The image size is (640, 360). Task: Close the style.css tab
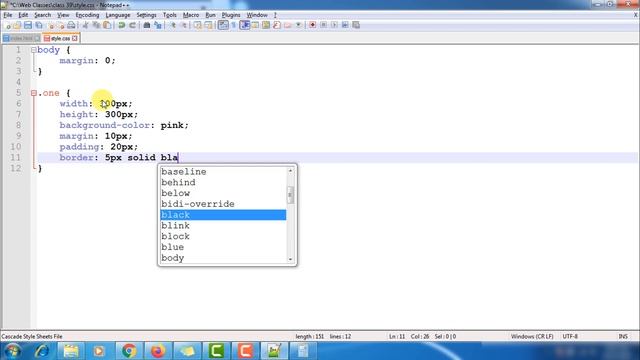tap(75, 38)
